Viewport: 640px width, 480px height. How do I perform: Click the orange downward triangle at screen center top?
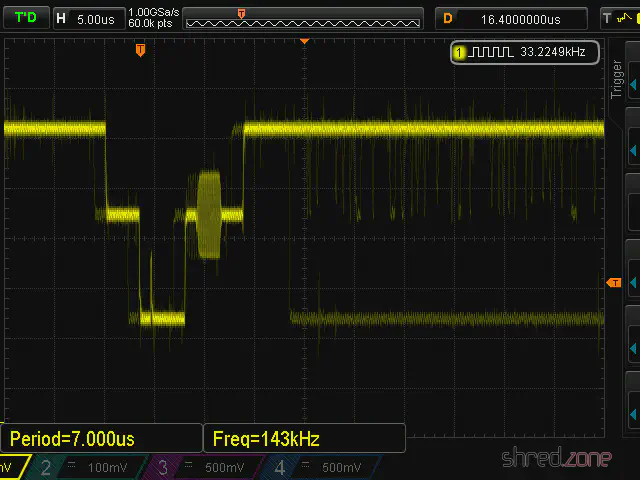tap(304, 42)
